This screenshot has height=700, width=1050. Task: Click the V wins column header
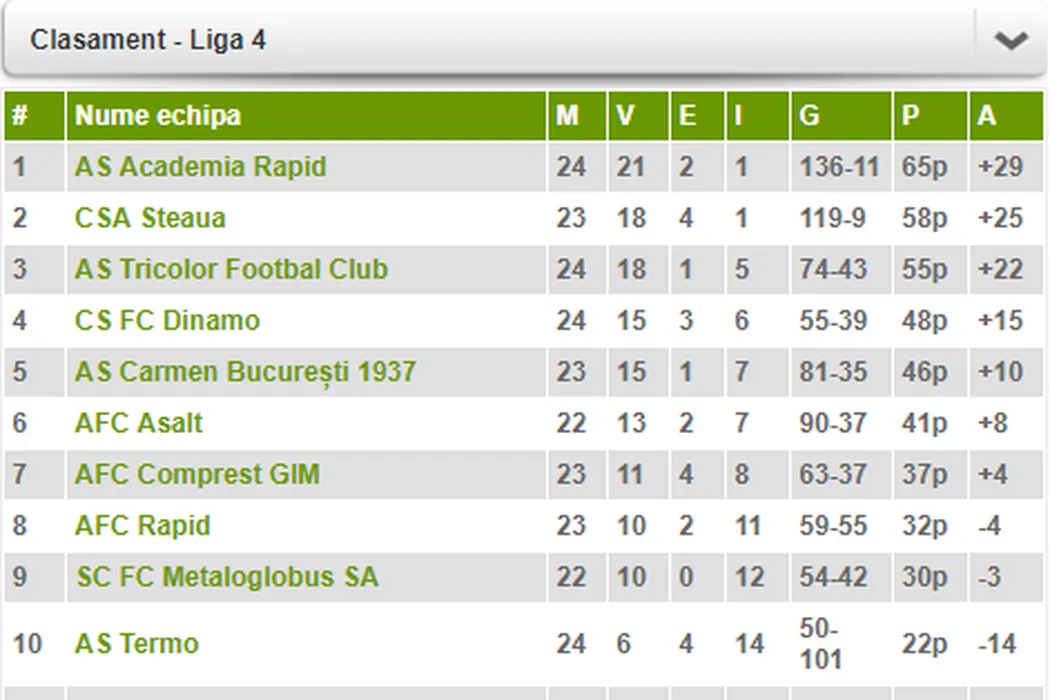point(626,116)
